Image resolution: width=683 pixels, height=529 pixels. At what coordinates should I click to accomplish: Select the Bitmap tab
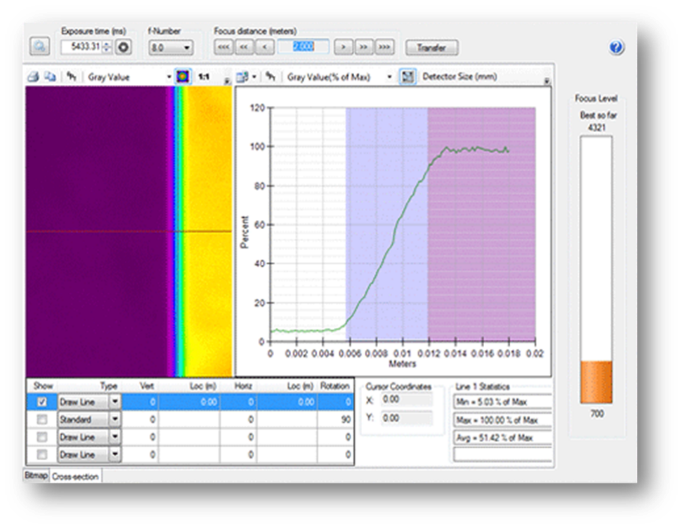click(x=35, y=476)
